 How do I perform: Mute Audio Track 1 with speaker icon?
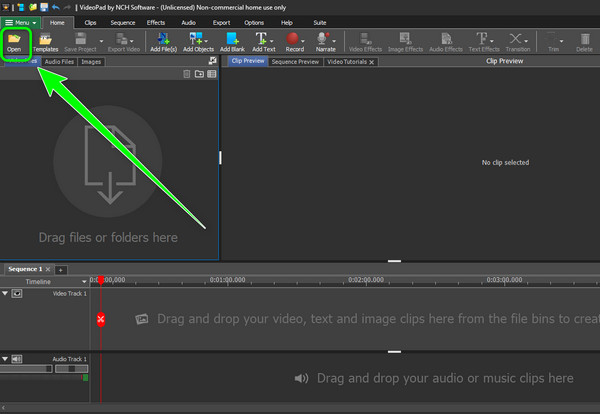click(x=17, y=359)
